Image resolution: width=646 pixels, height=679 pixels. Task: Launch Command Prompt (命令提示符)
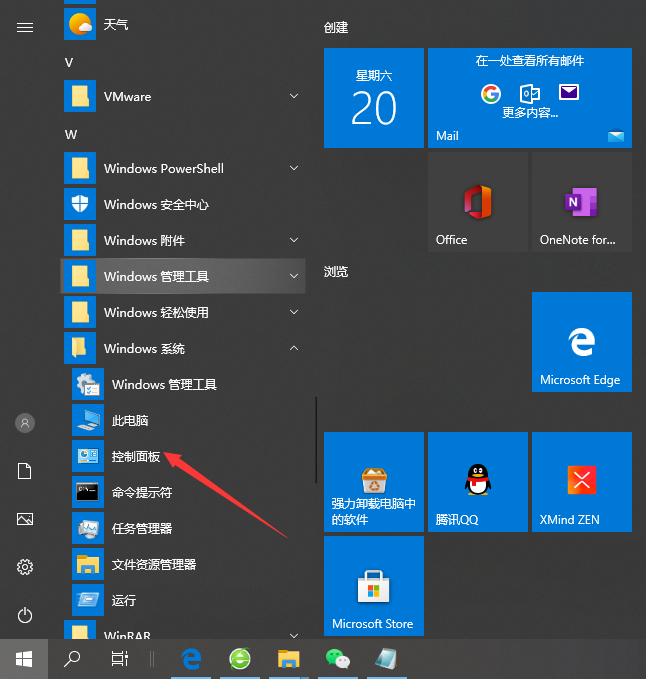click(x=141, y=492)
